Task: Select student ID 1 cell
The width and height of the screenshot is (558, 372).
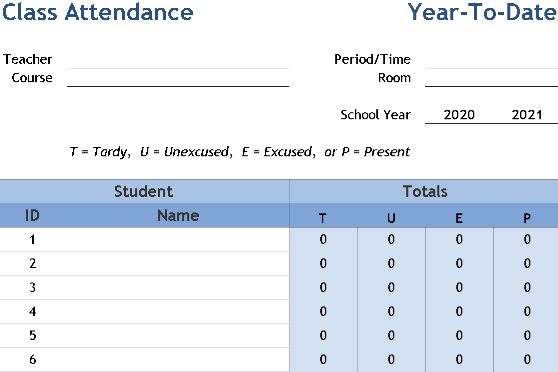Action: (32, 240)
